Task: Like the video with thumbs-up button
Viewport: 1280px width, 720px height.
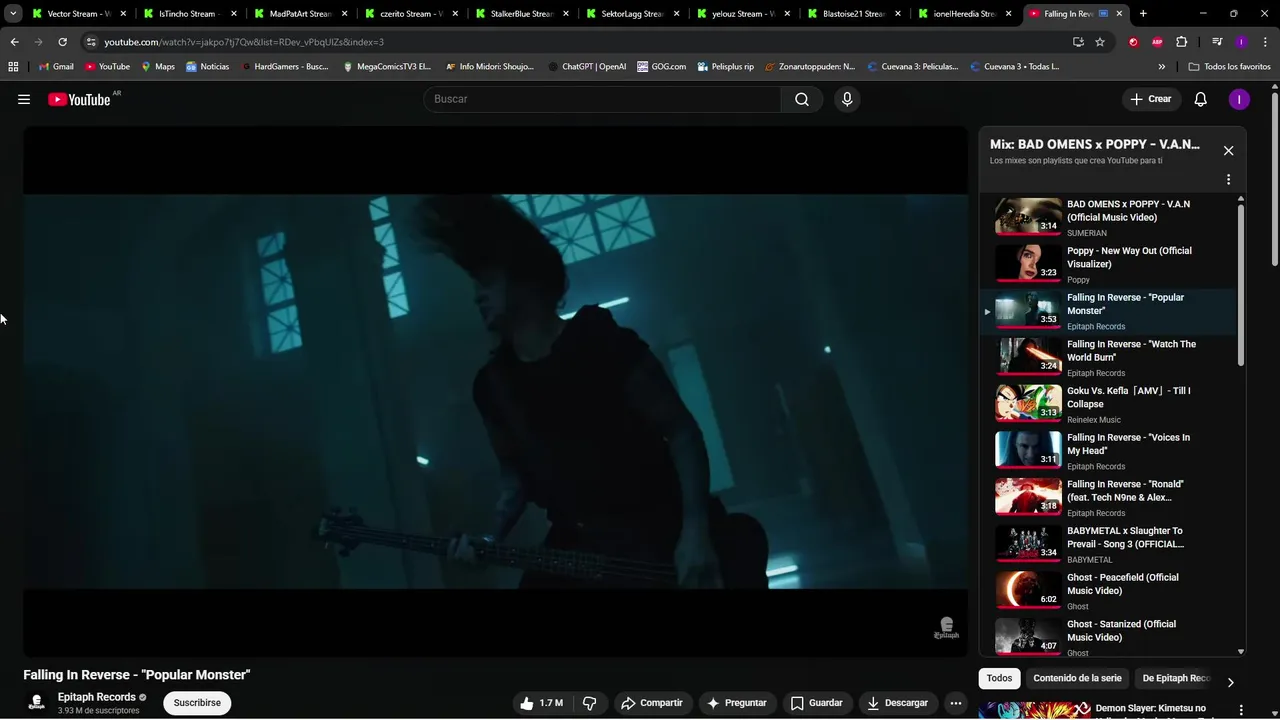Action: tap(541, 703)
